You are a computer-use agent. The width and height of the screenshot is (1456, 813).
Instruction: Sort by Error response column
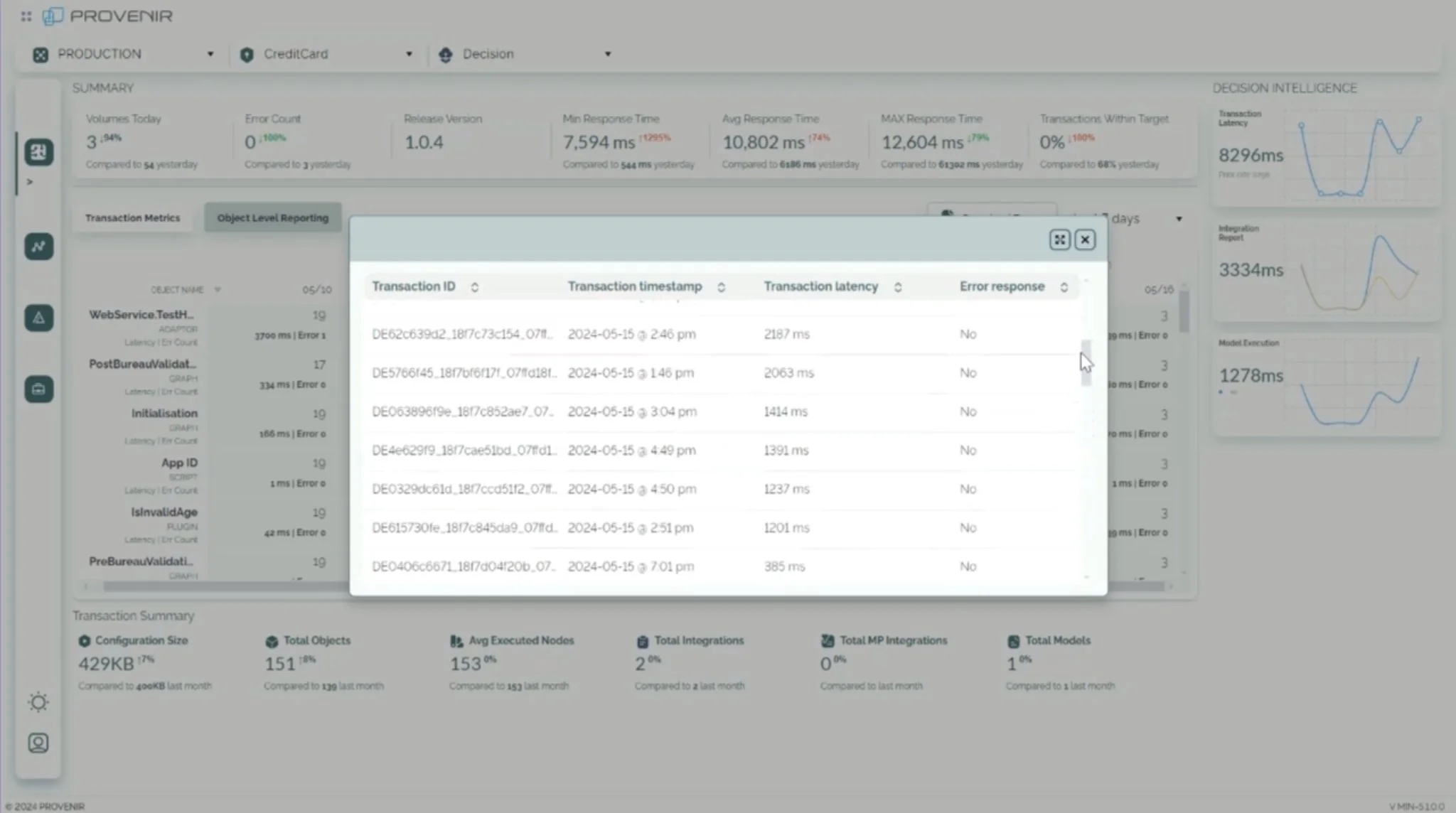coord(1064,287)
